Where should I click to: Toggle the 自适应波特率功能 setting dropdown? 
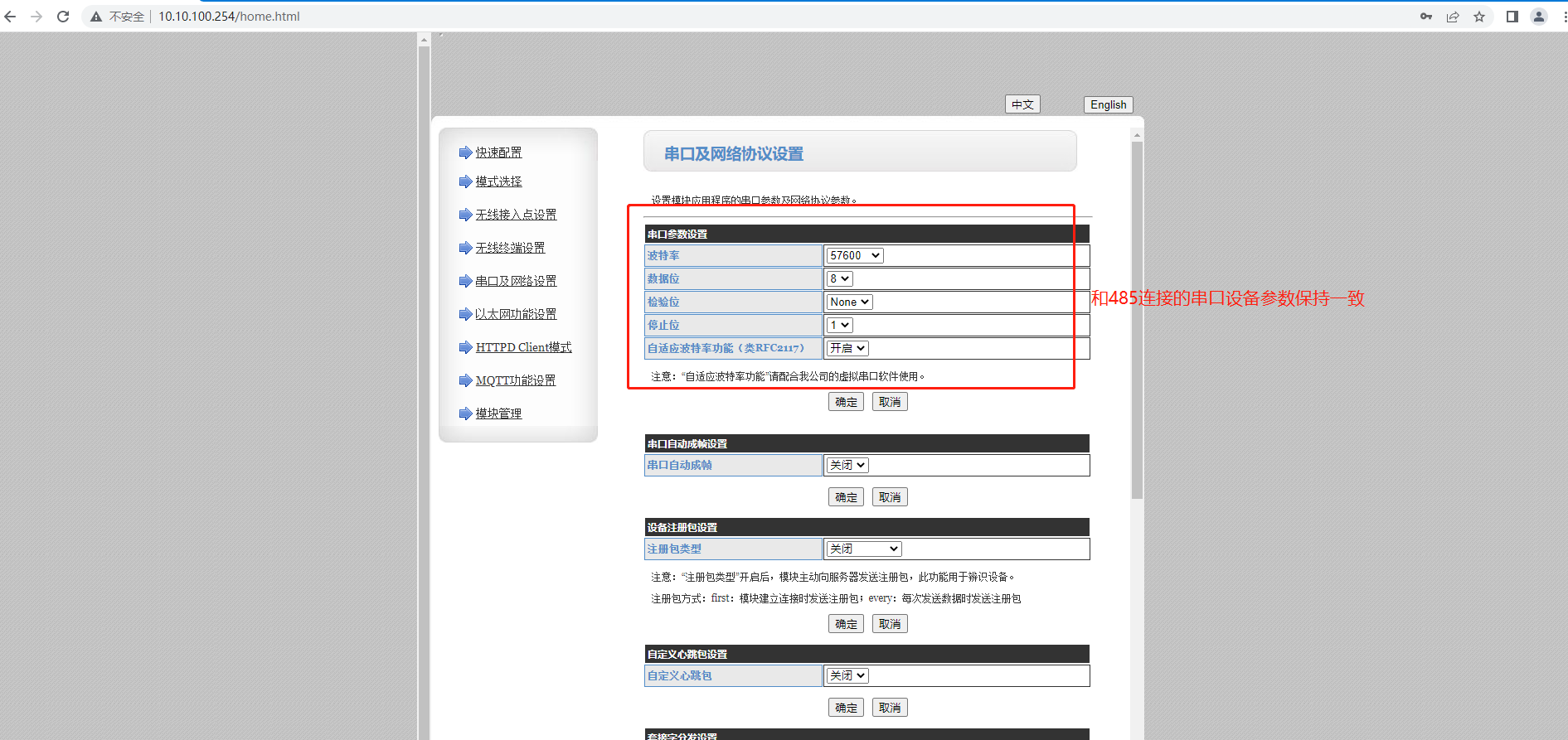[x=847, y=349]
